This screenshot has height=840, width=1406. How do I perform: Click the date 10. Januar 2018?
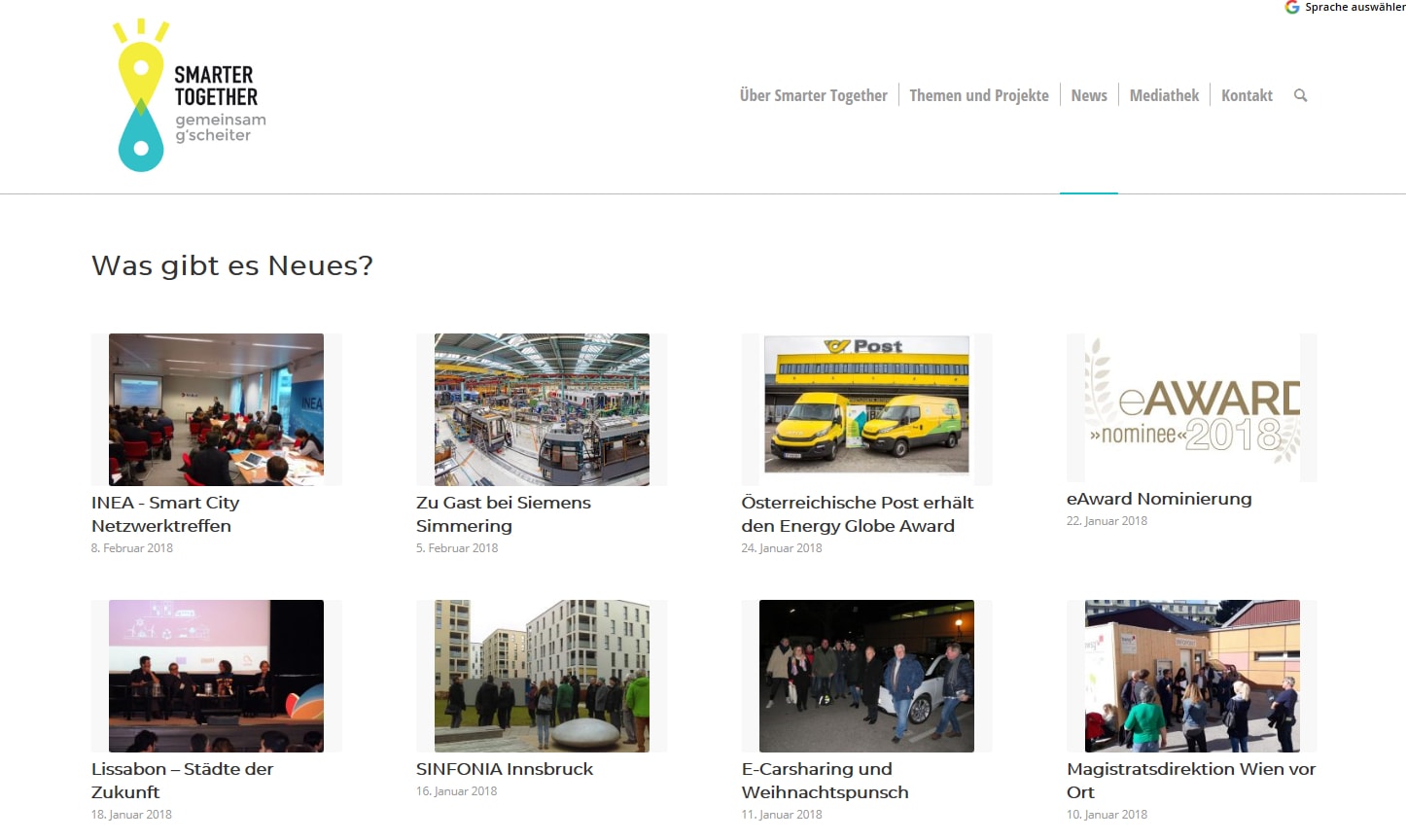click(1107, 815)
